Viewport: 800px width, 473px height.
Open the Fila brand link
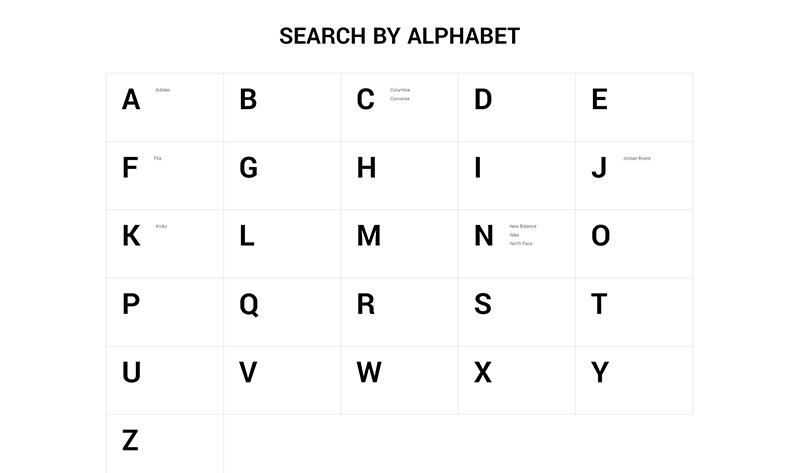158,158
